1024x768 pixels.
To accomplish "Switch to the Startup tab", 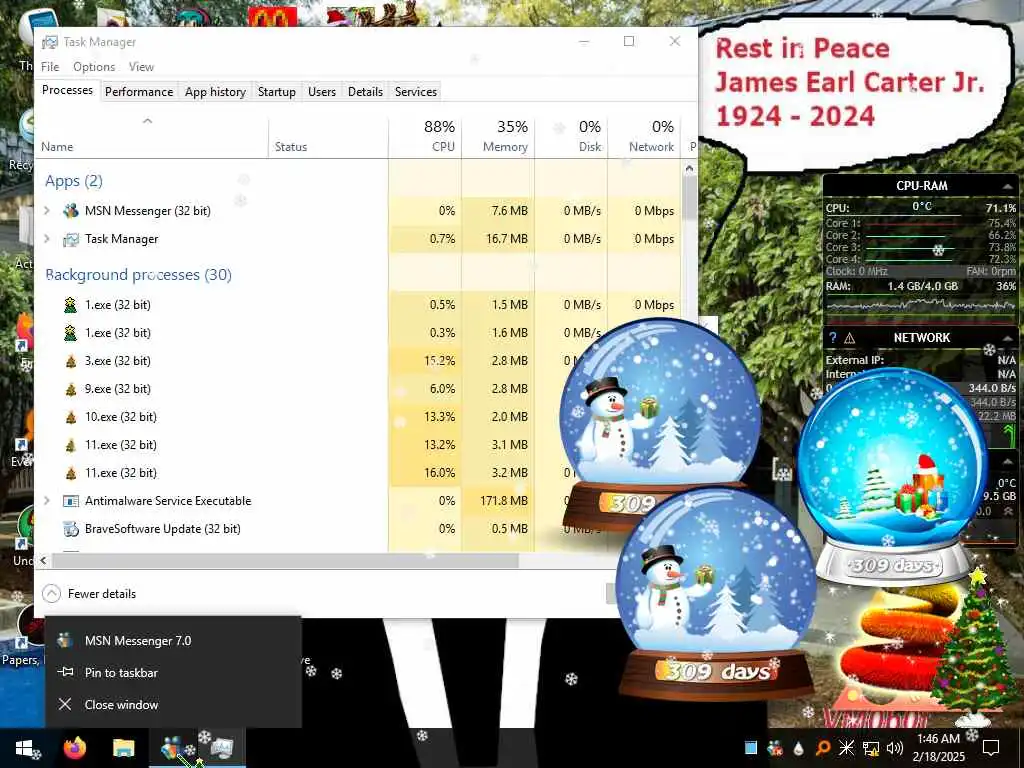I will [x=277, y=91].
